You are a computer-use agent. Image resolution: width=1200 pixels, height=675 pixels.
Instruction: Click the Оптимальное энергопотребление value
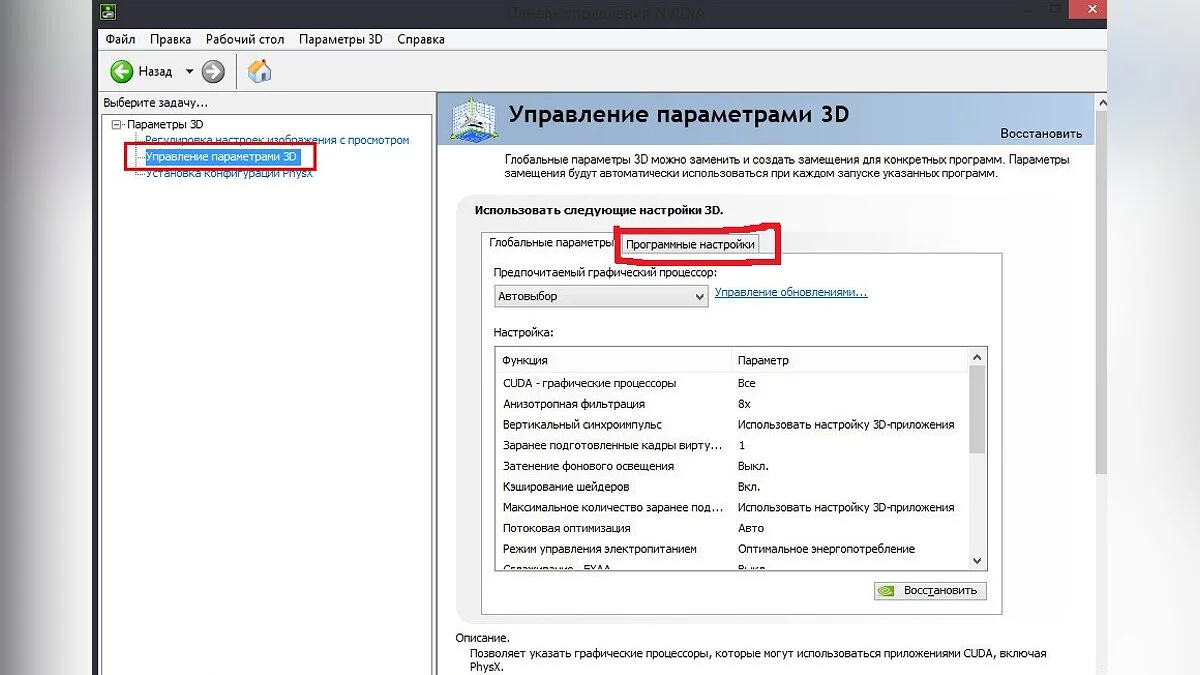click(826, 549)
